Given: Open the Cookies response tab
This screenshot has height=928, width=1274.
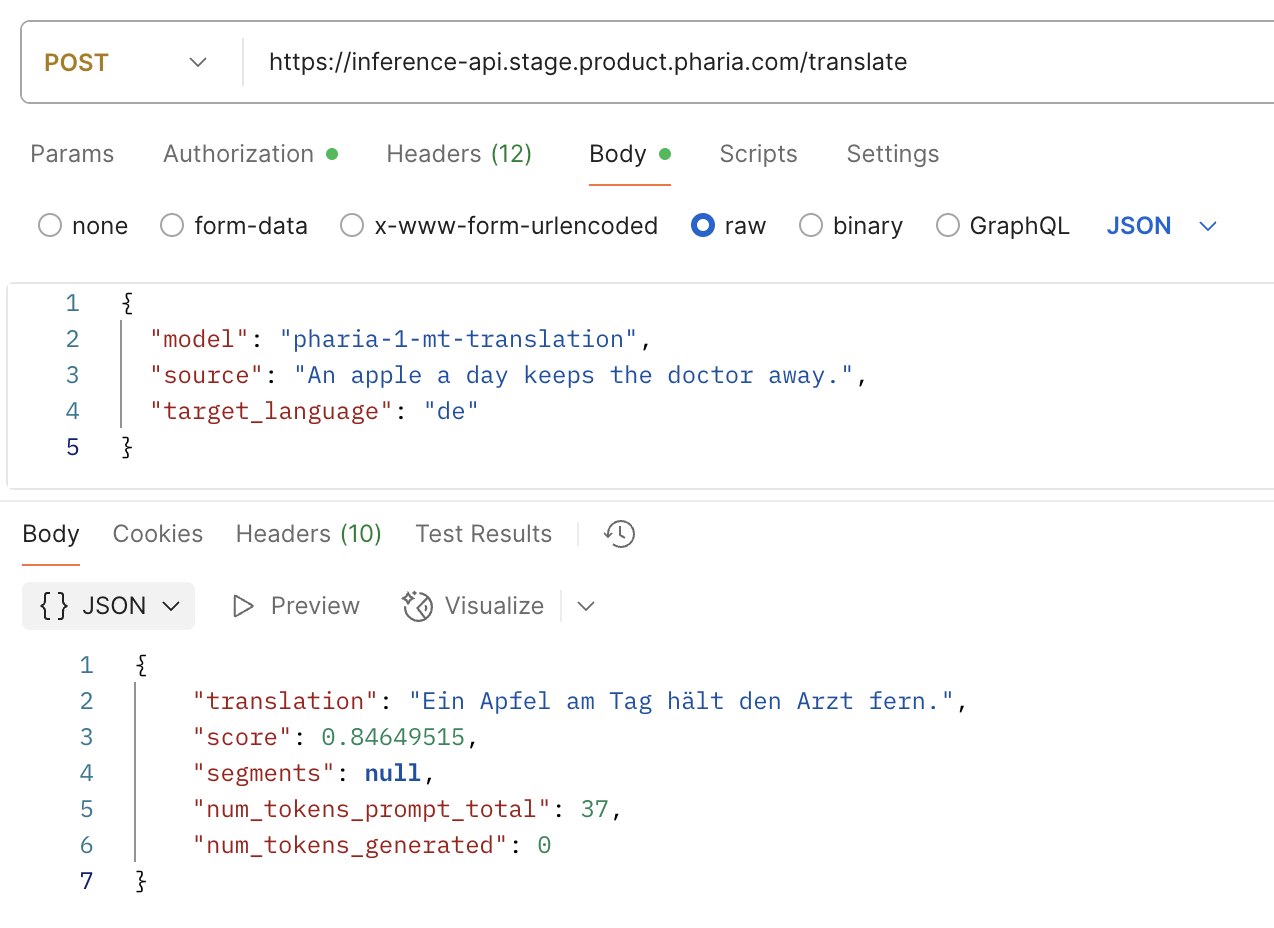Looking at the screenshot, I should point(157,534).
